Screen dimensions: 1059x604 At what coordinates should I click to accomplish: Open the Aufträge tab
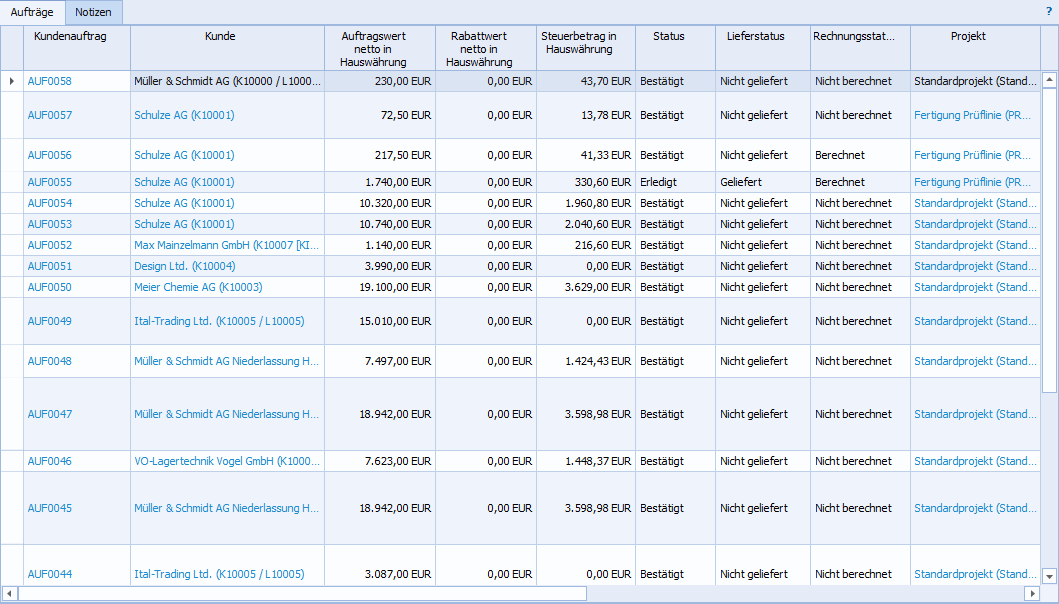32,12
